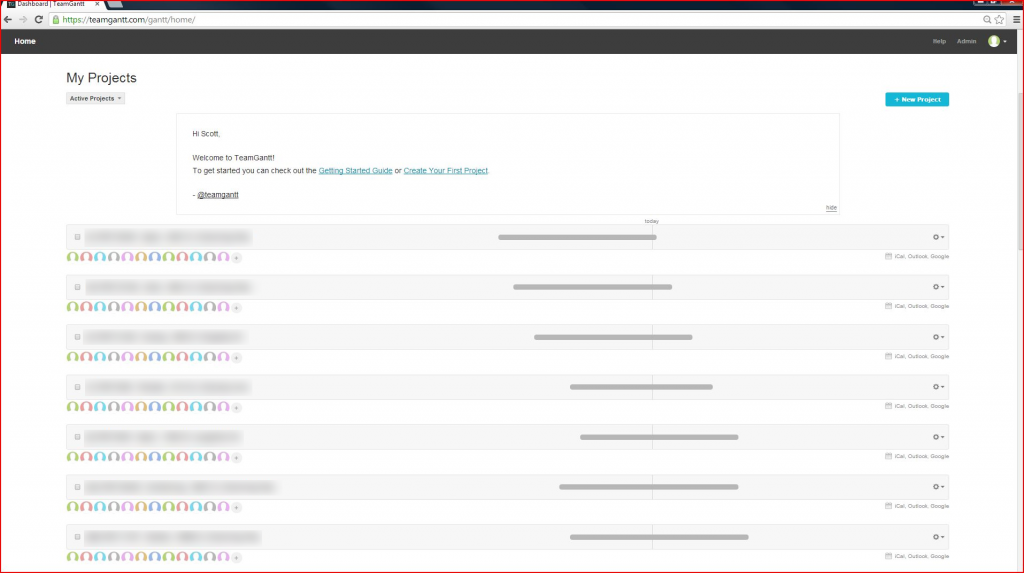
Task: Open the gear settings dropdown for the sixth project
Action: click(x=938, y=487)
